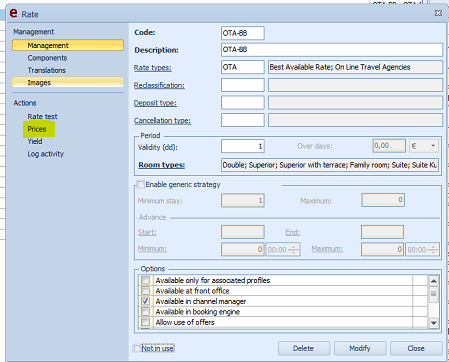Open the Cancellation type link
449x362 pixels.
point(162,120)
